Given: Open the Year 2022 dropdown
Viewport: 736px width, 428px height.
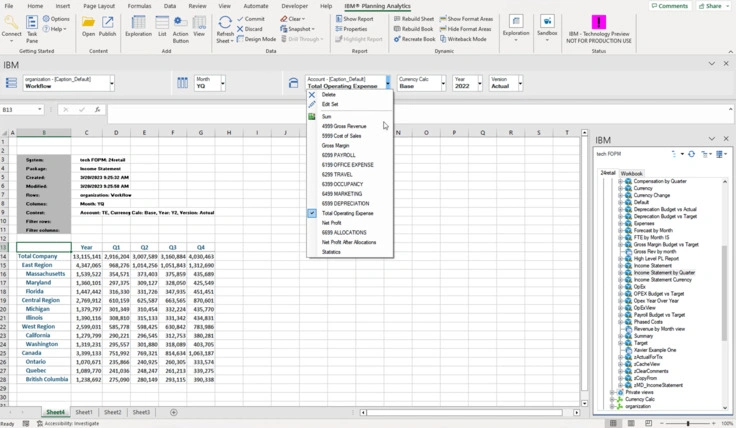Looking at the screenshot, I should pyautogui.click(x=478, y=85).
